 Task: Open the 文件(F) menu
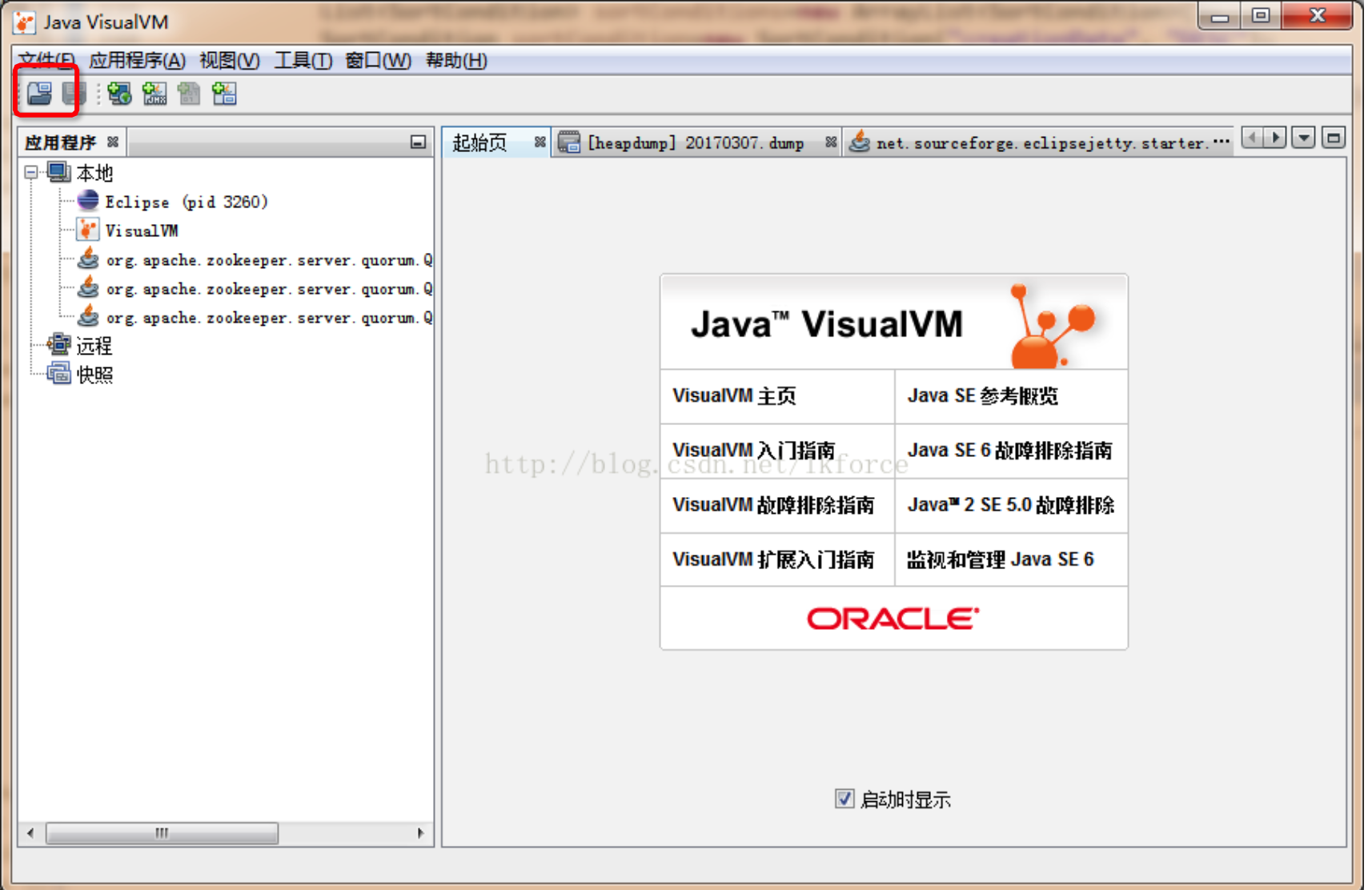46,60
